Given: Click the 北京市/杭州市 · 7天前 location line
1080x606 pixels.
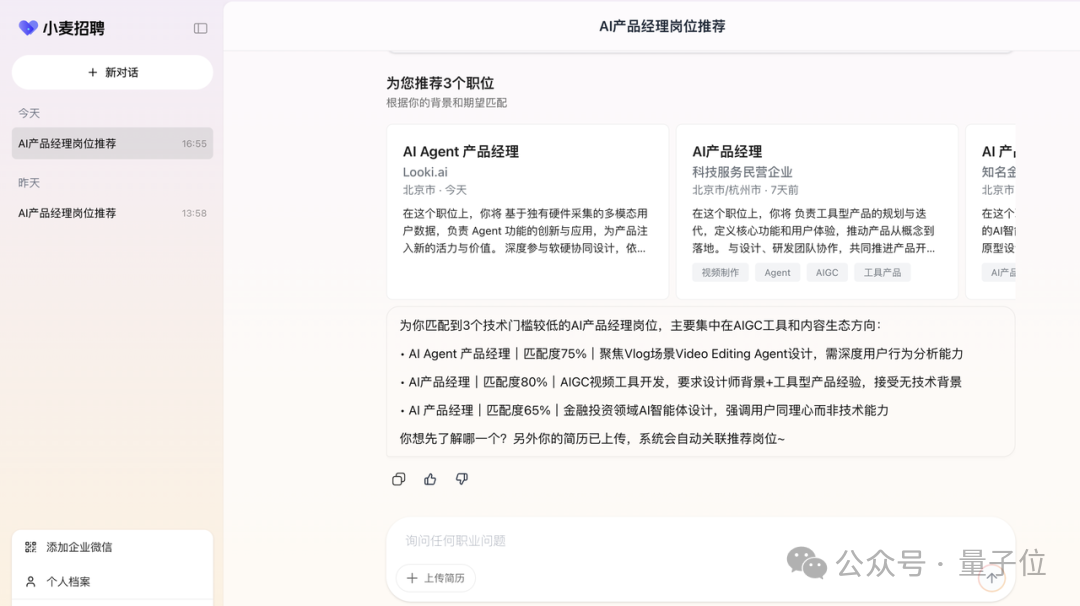Looking at the screenshot, I should pos(745,190).
